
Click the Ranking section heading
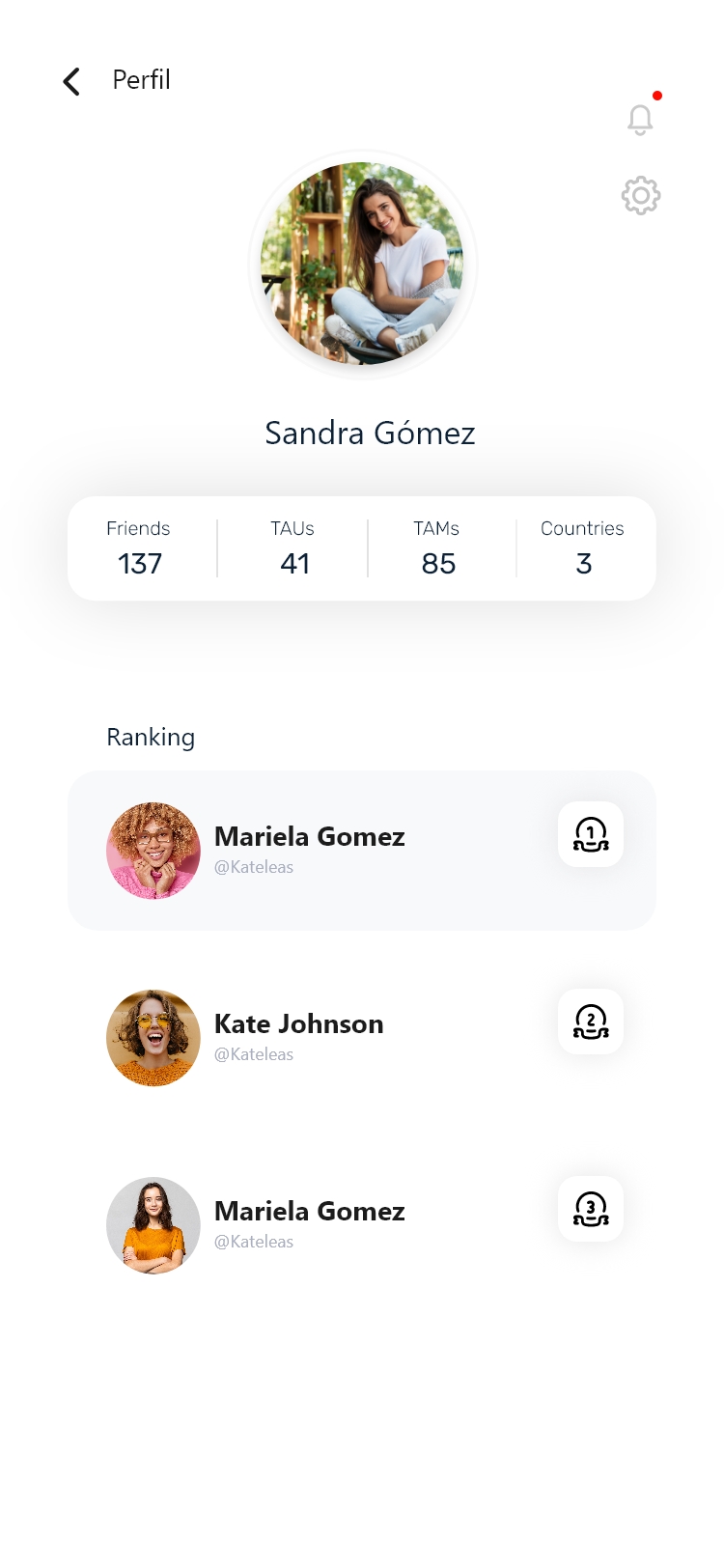tap(151, 738)
